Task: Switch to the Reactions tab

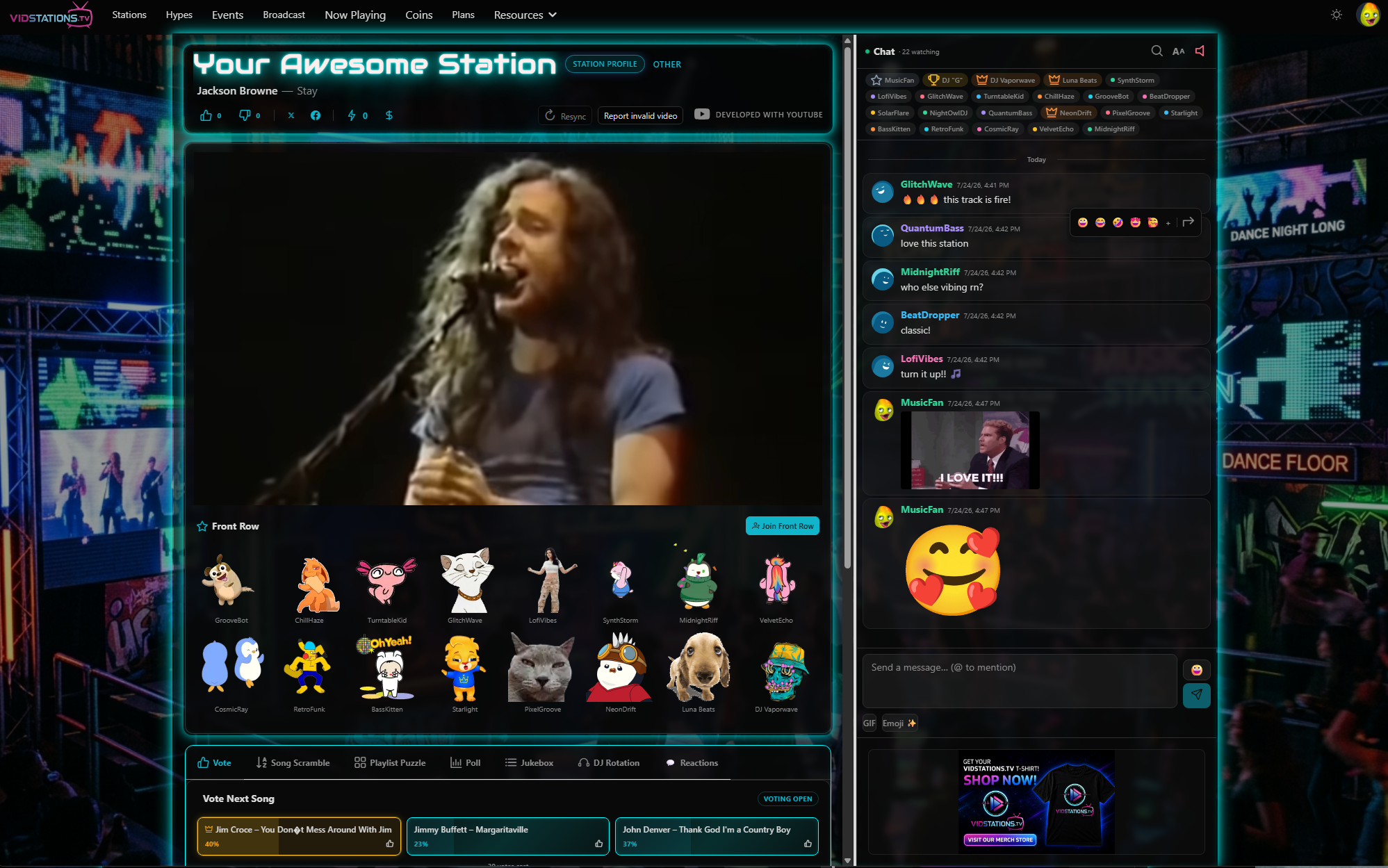Action: (692, 762)
